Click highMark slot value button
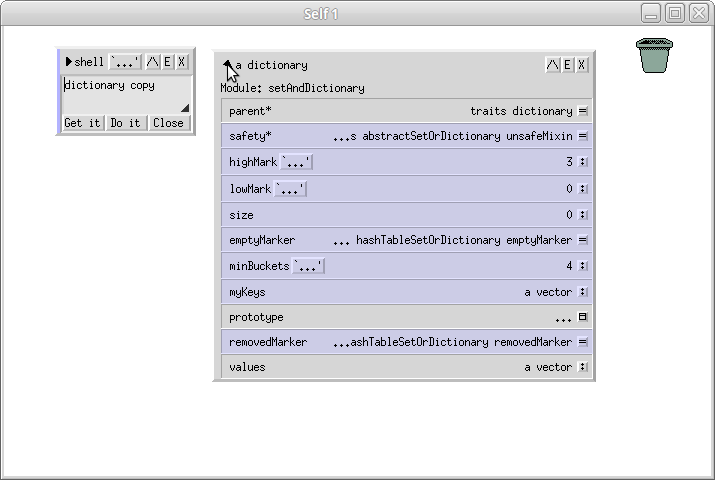715x480 pixels. tap(583, 162)
